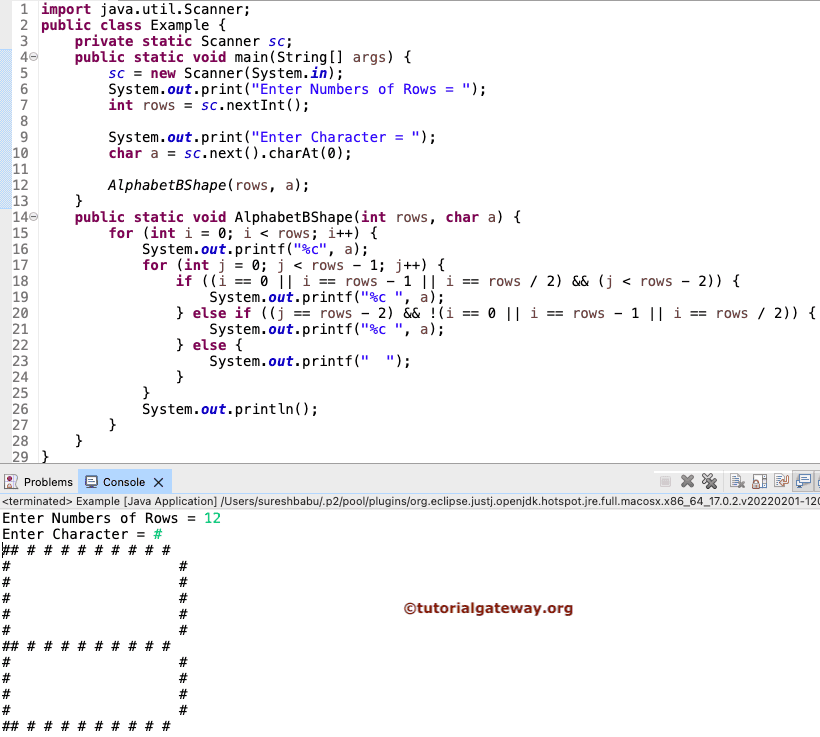Click 'Enter Numbers of Rows' in console output
Image resolution: width=820 pixels, height=737 pixels.
pos(90,518)
